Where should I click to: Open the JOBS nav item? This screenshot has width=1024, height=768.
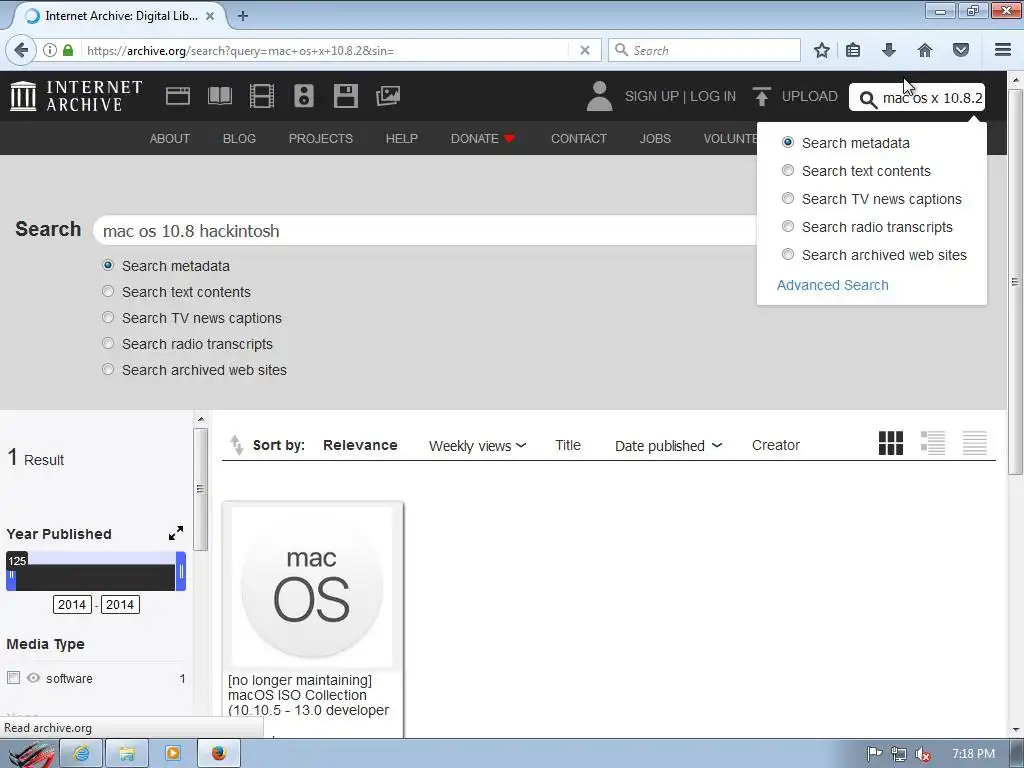click(x=655, y=138)
